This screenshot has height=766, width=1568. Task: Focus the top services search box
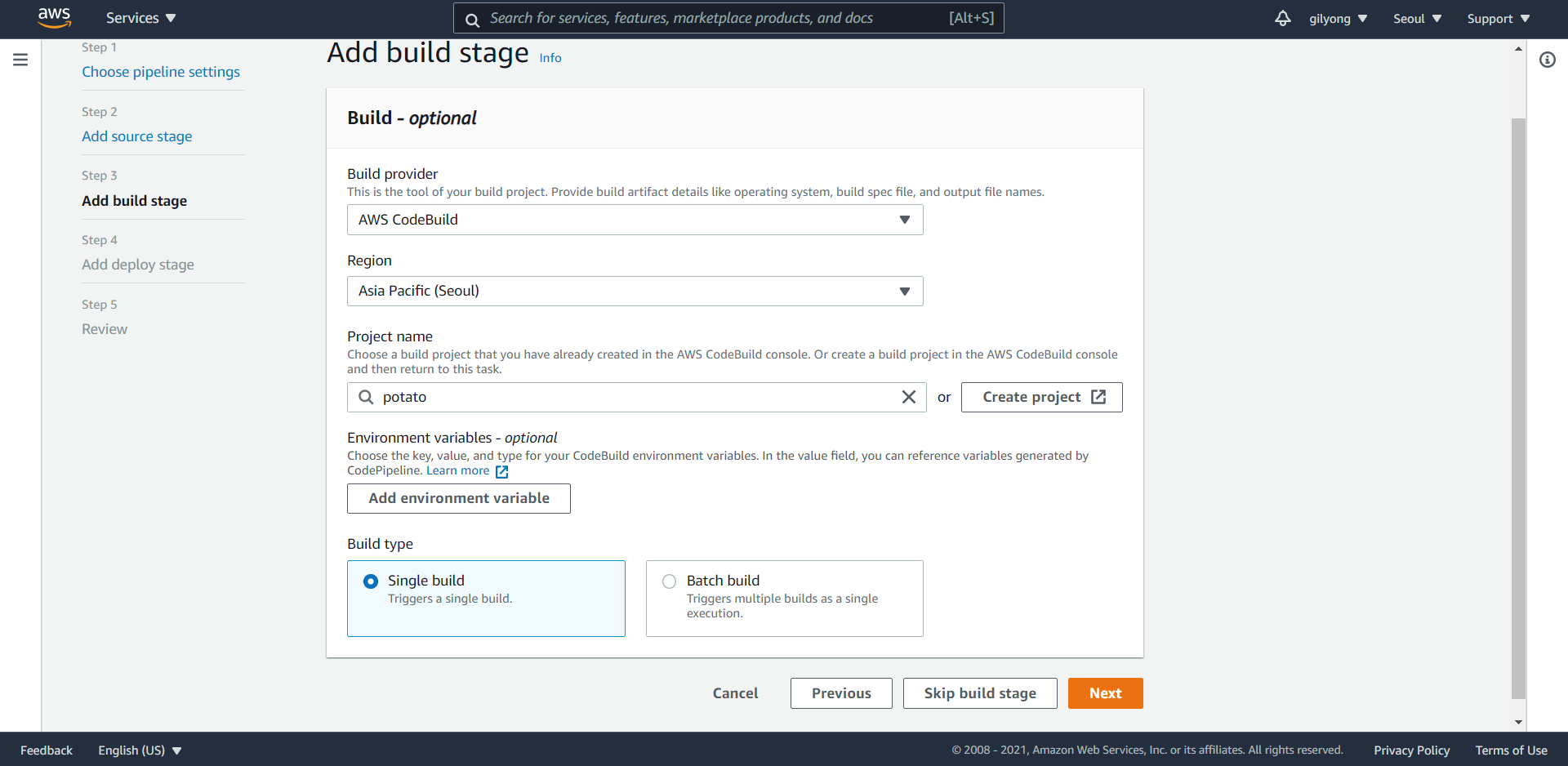click(x=728, y=18)
